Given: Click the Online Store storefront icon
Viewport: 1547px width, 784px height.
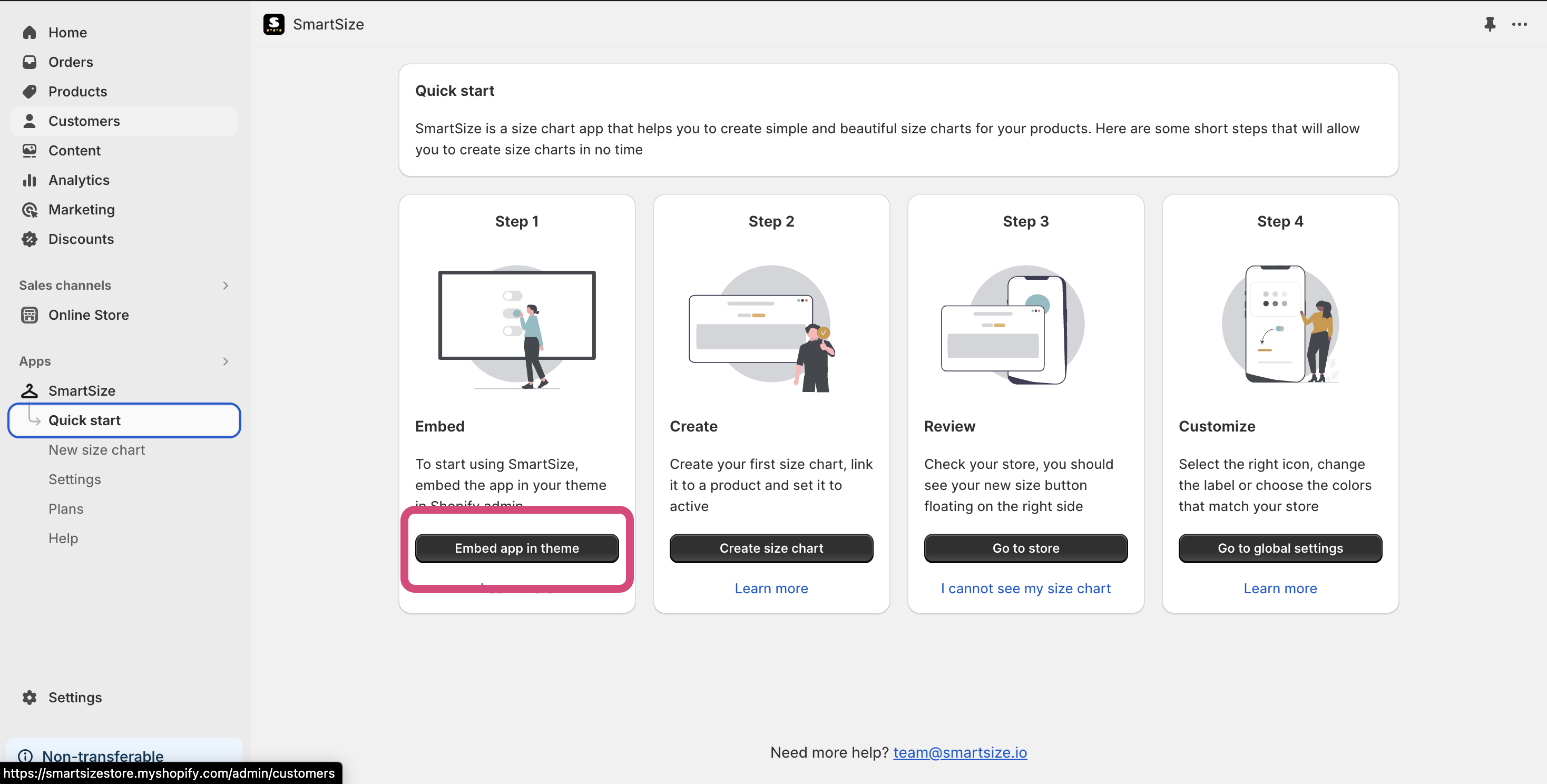Looking at the screenshot, I should point(30,315).
